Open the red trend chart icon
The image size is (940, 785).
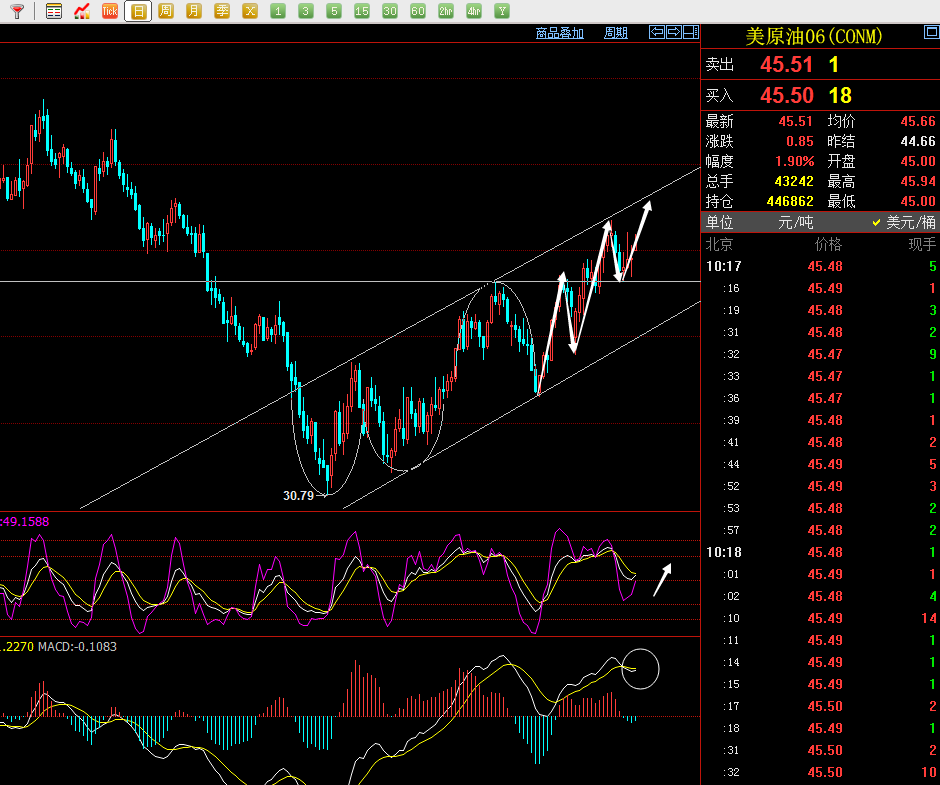point(82,11)
